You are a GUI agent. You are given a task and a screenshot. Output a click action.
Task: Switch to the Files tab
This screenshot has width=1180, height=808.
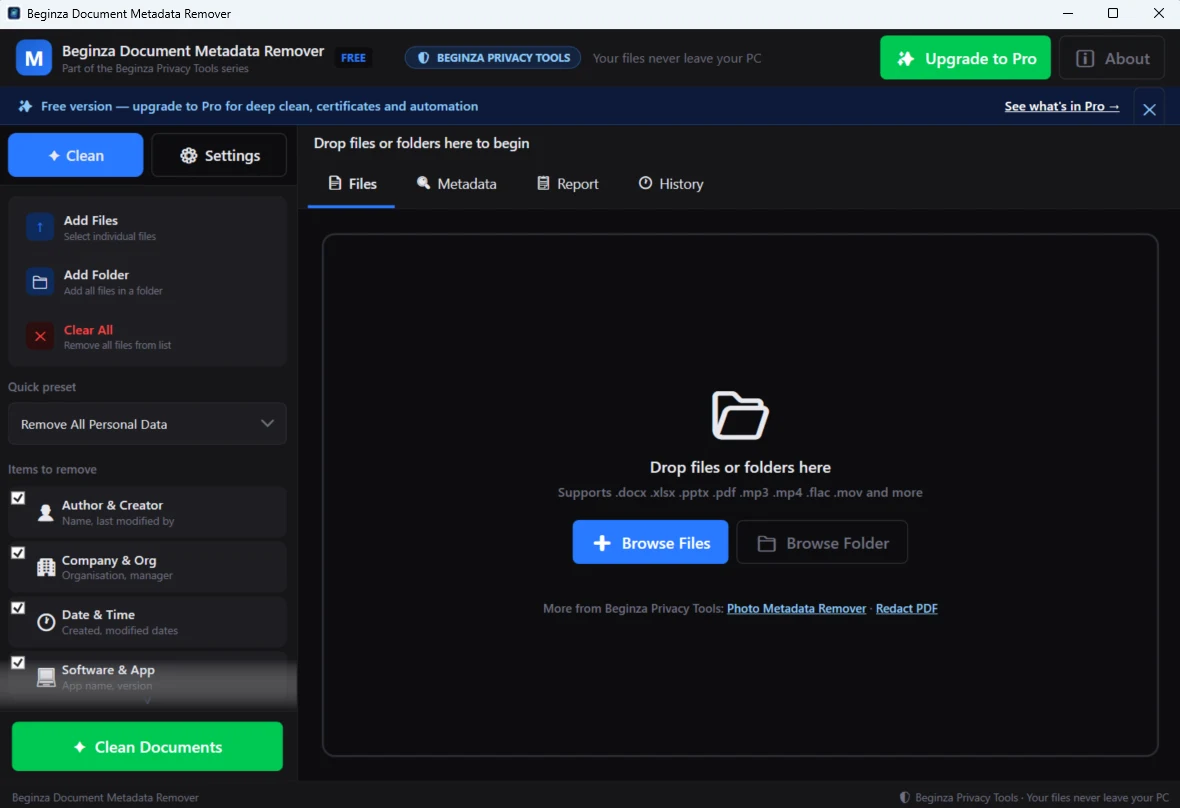click(x=351, y=184)
